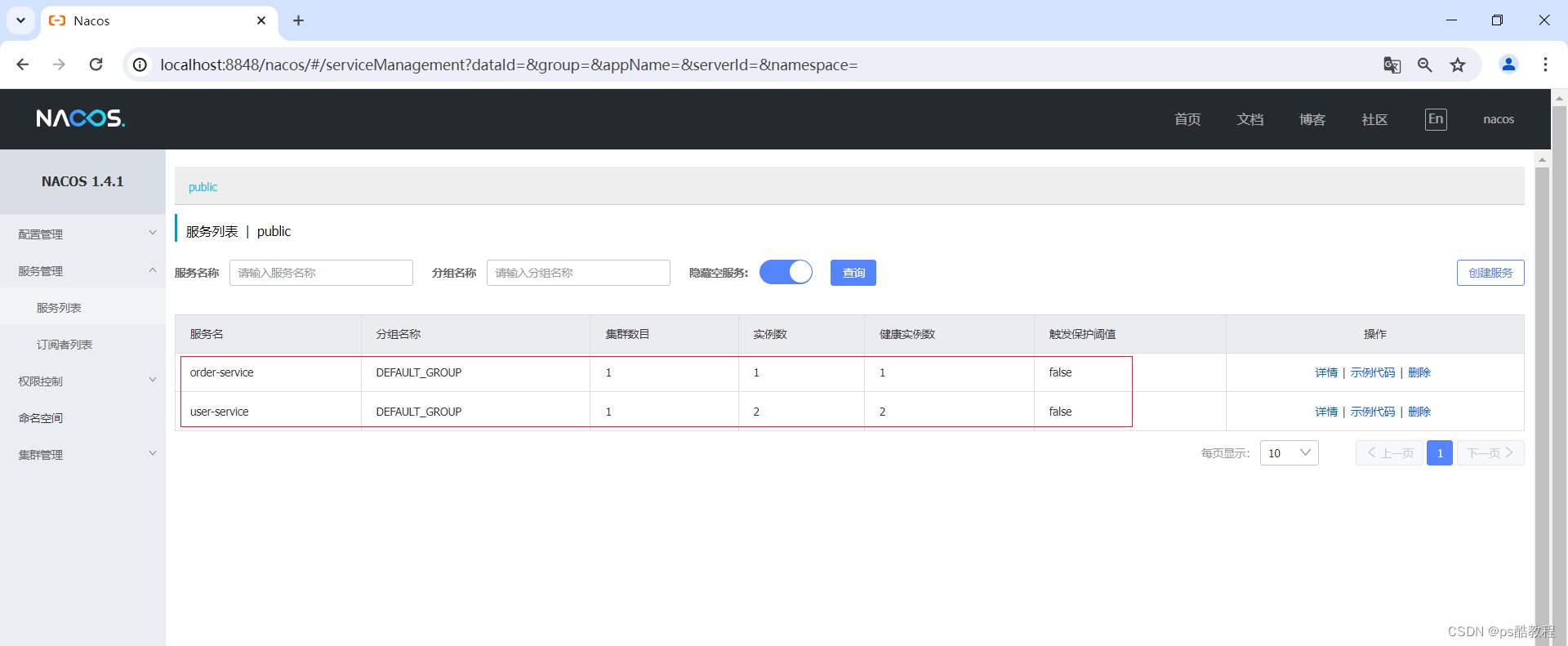1568x646 pixels.
Task: Expand the 集群管理 menu chevron
Action: [152, 454]
